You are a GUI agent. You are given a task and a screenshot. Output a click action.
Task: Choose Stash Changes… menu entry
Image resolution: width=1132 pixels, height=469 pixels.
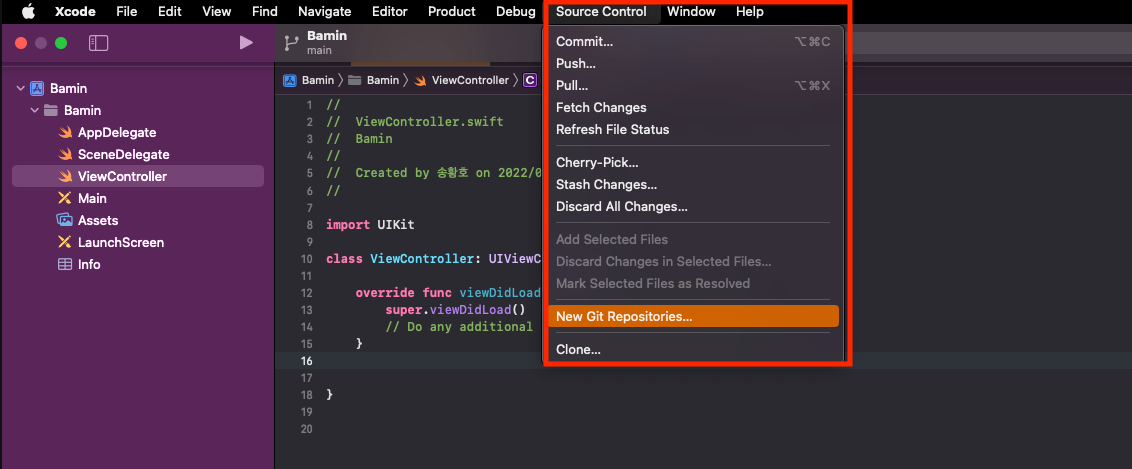coord(693,185)
